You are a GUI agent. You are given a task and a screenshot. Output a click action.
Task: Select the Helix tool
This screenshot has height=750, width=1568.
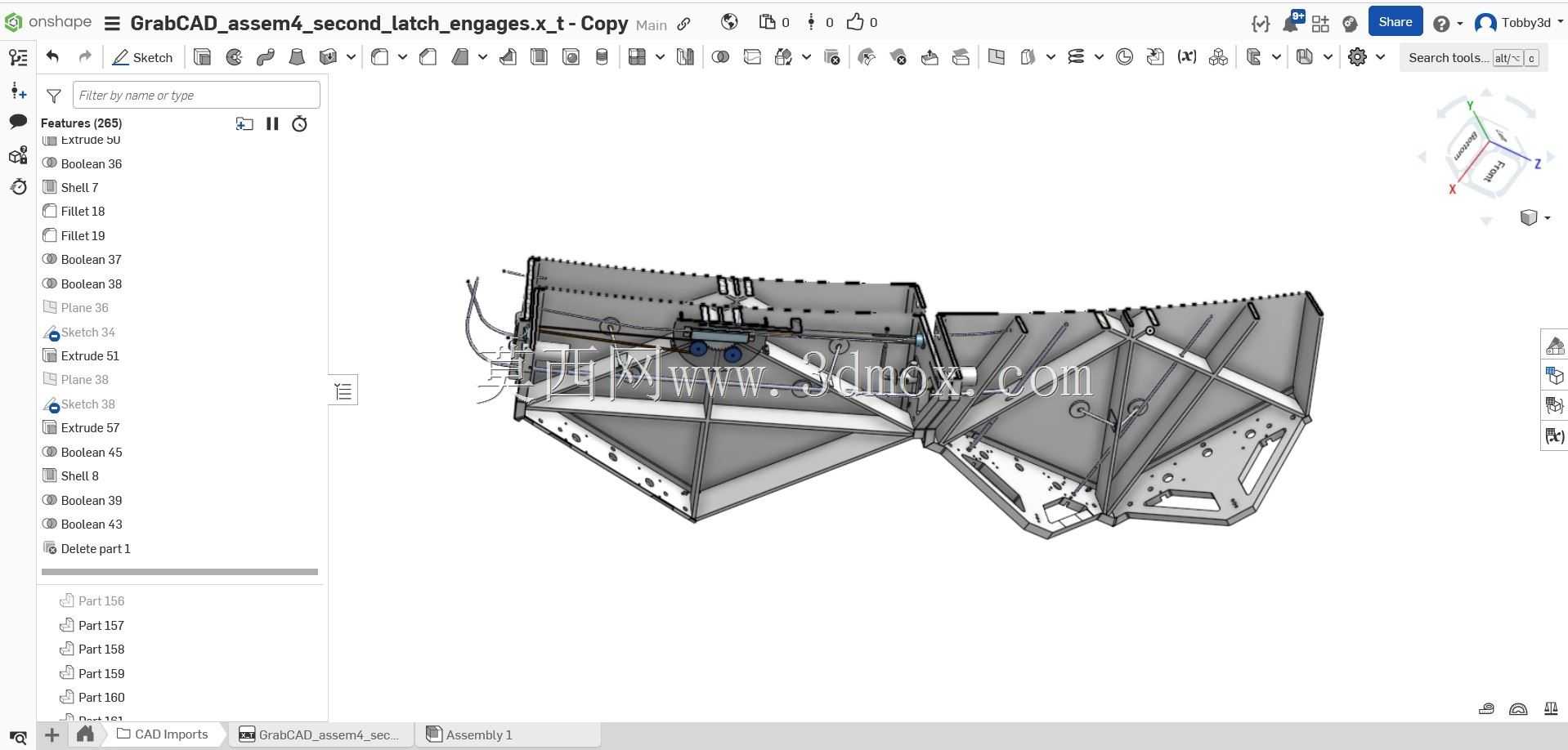coord(1076,57)
